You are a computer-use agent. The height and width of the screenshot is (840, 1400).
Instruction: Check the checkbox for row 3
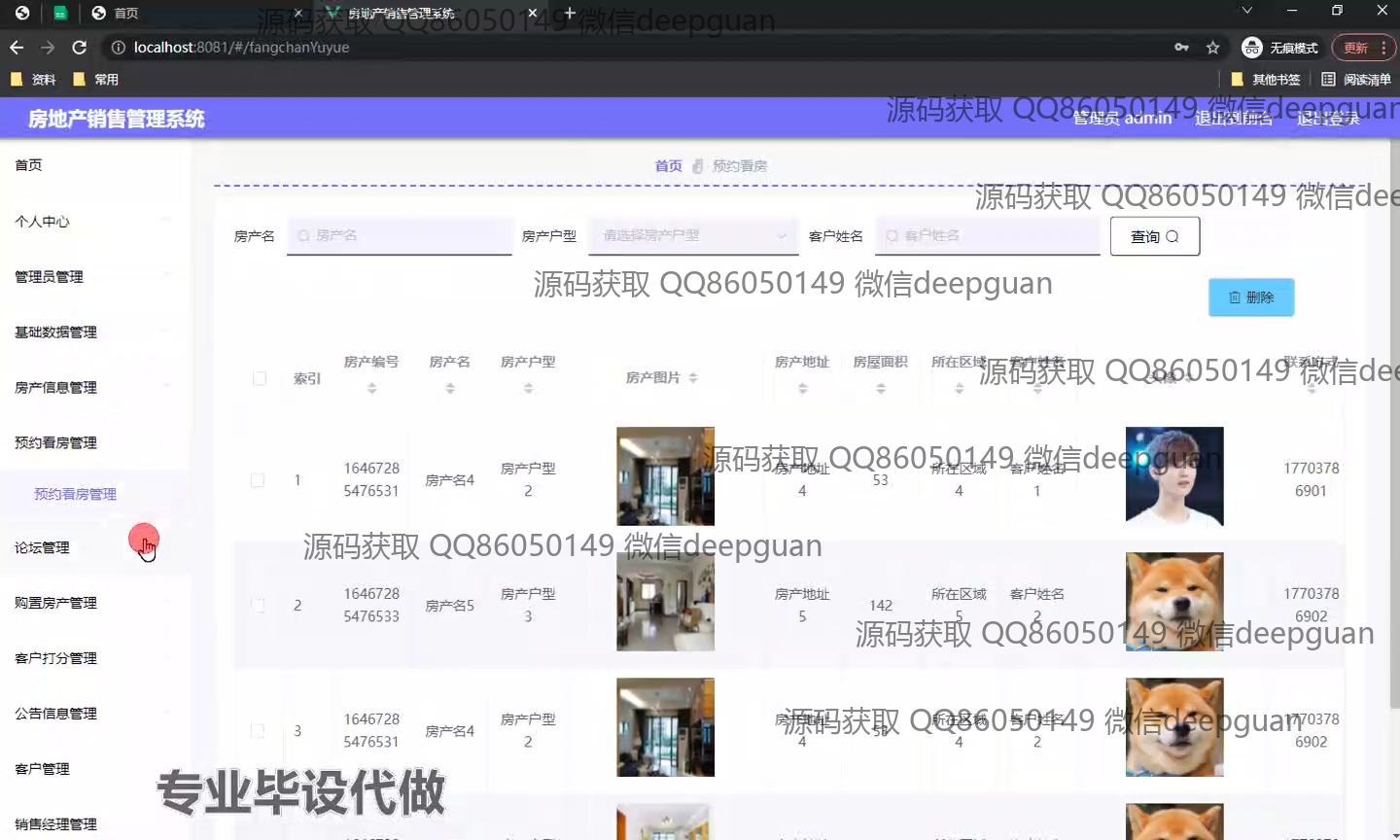pos(258,731)
